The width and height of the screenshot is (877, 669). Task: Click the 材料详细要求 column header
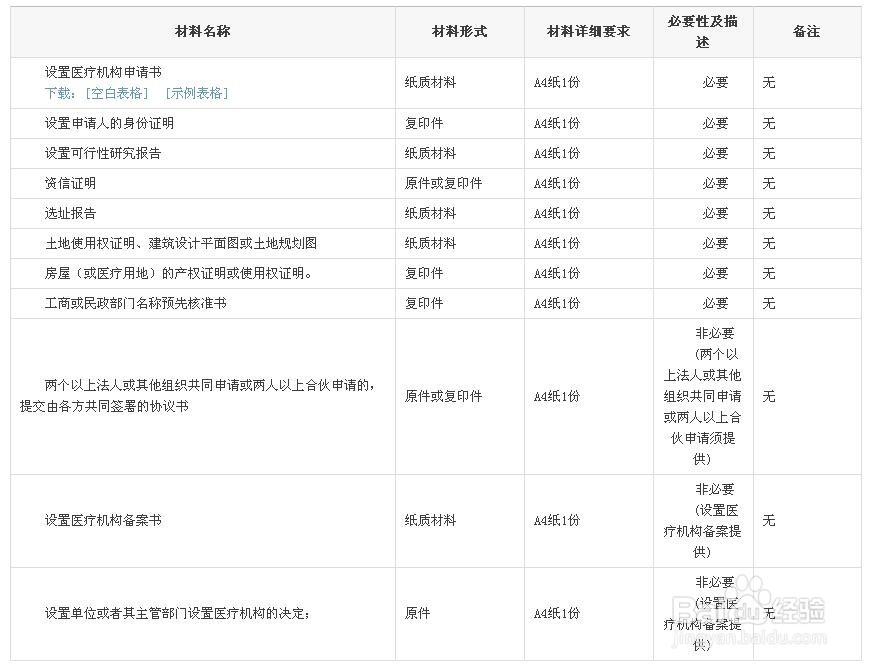click(x=586, y=31)
